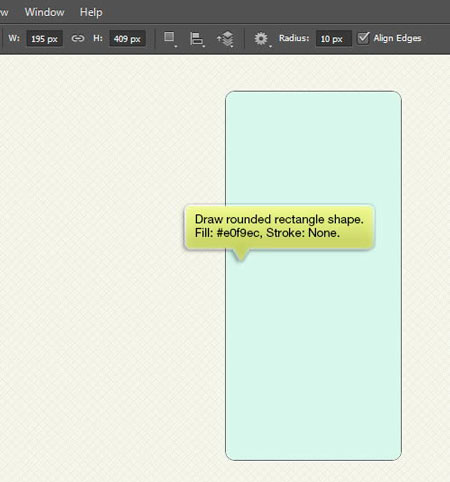
Task: Open the path alignment icon
Action: [196, 38]
